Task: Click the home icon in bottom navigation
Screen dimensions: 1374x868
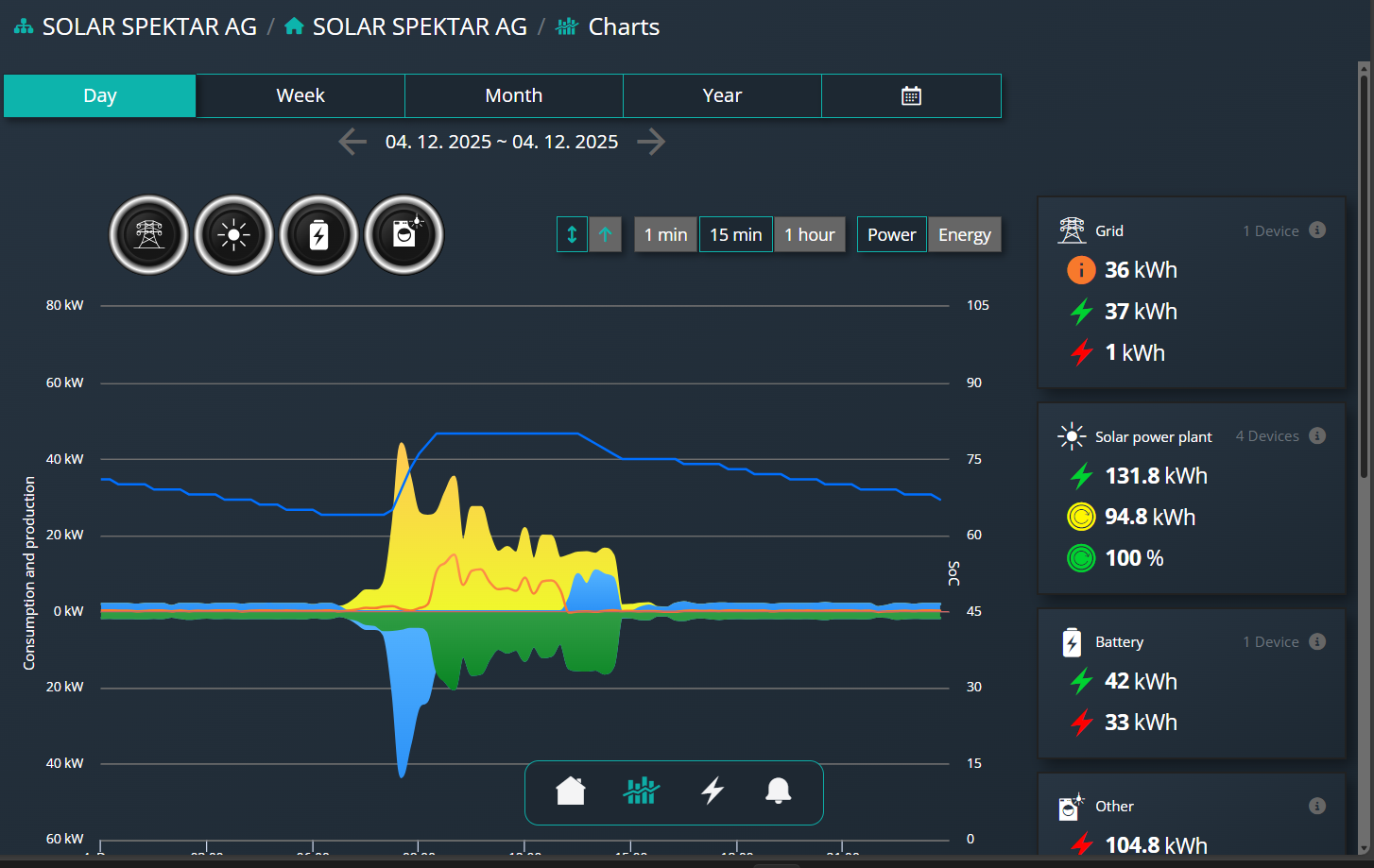Action: tap(571, 791)
